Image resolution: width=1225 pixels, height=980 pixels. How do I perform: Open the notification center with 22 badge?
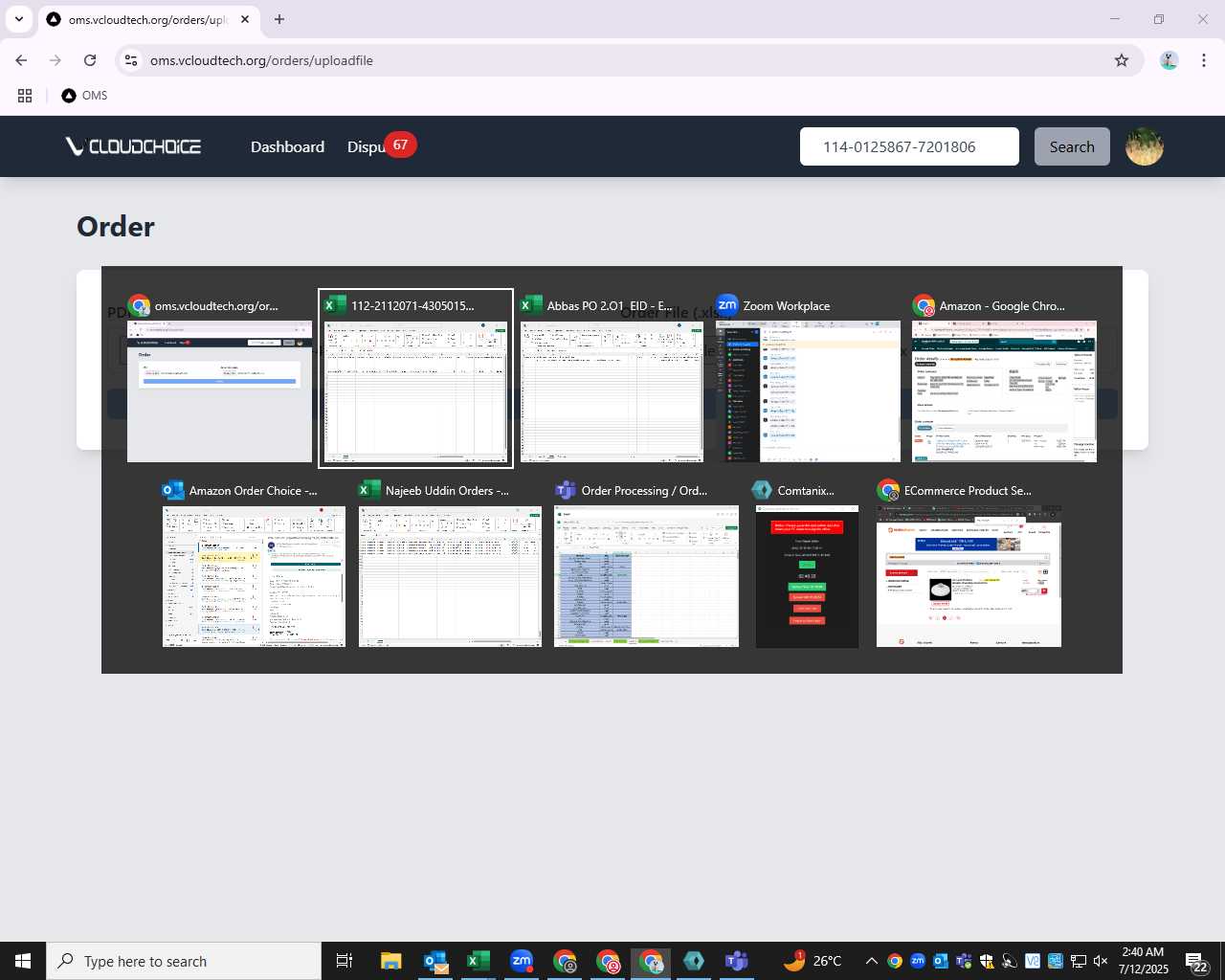(x=1196, y=961)
